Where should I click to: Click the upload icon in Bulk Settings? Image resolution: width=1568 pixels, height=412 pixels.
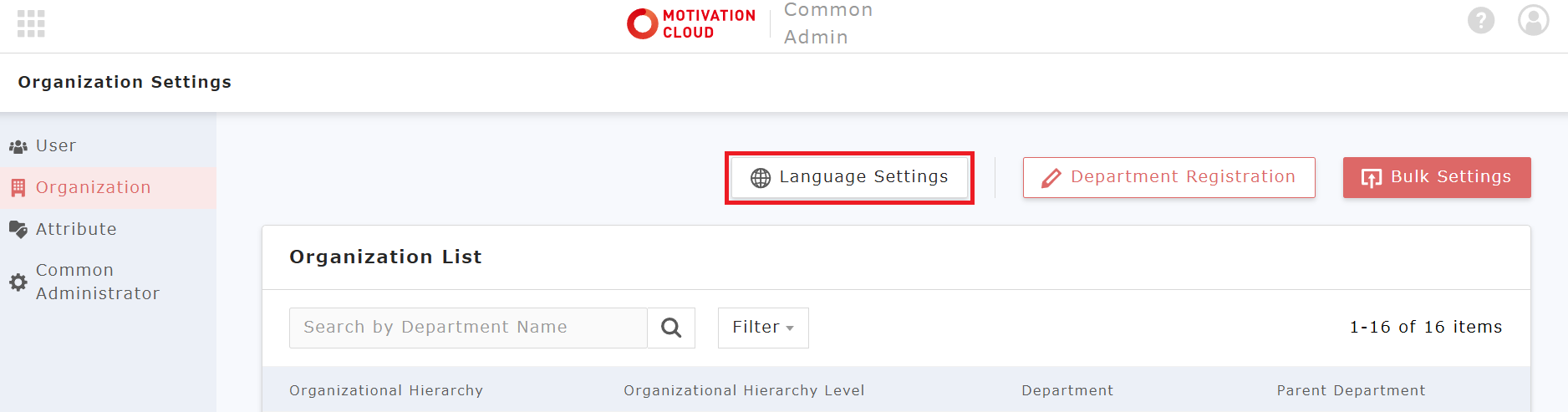click(1372, 178)
